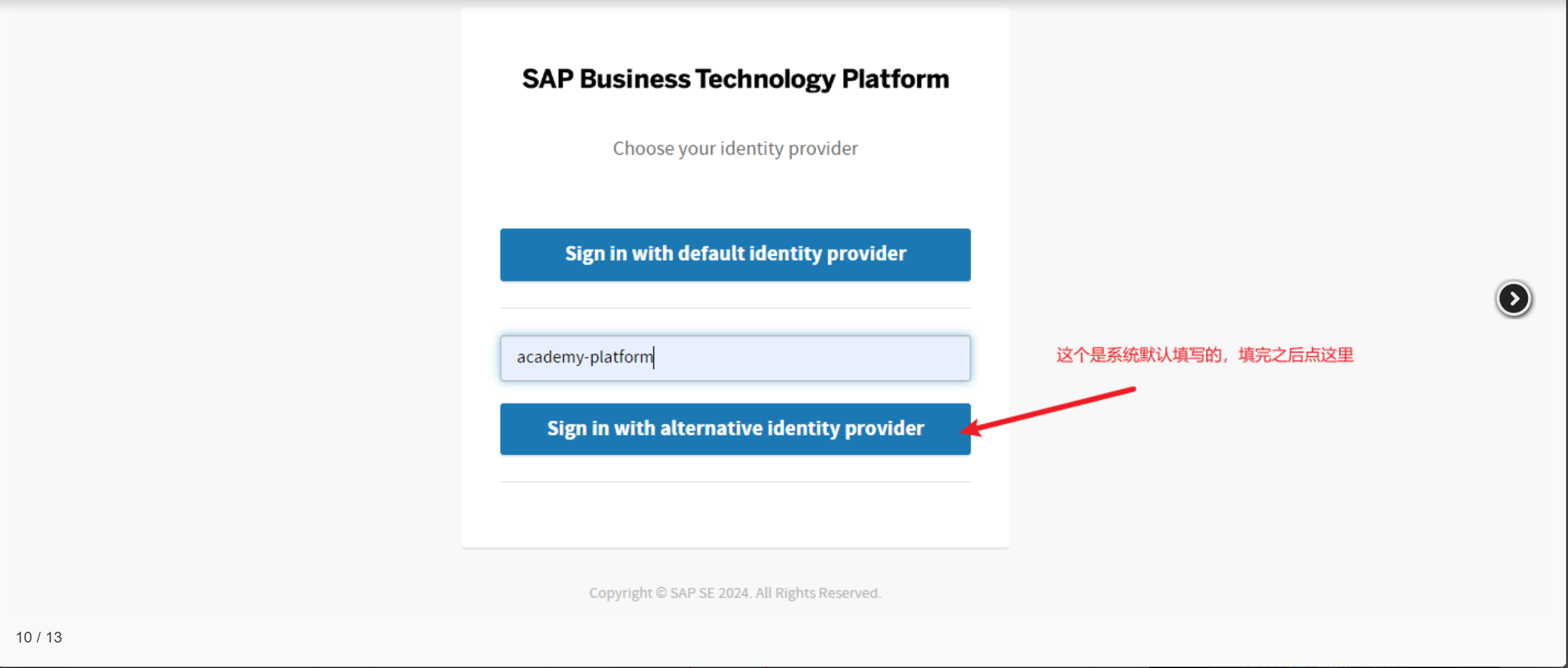Click the divider line under the alternative button
This screenshot has width=1568, height=668.
[735, 482]
